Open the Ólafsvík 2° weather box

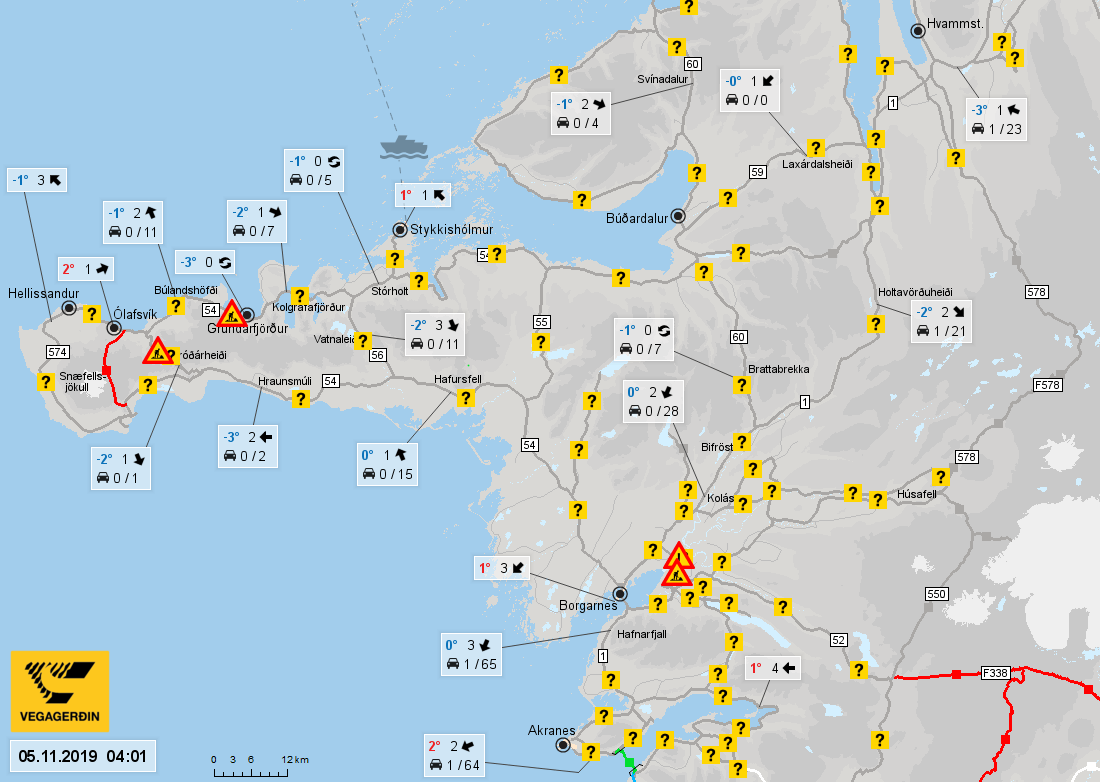[x=86, y=269]
